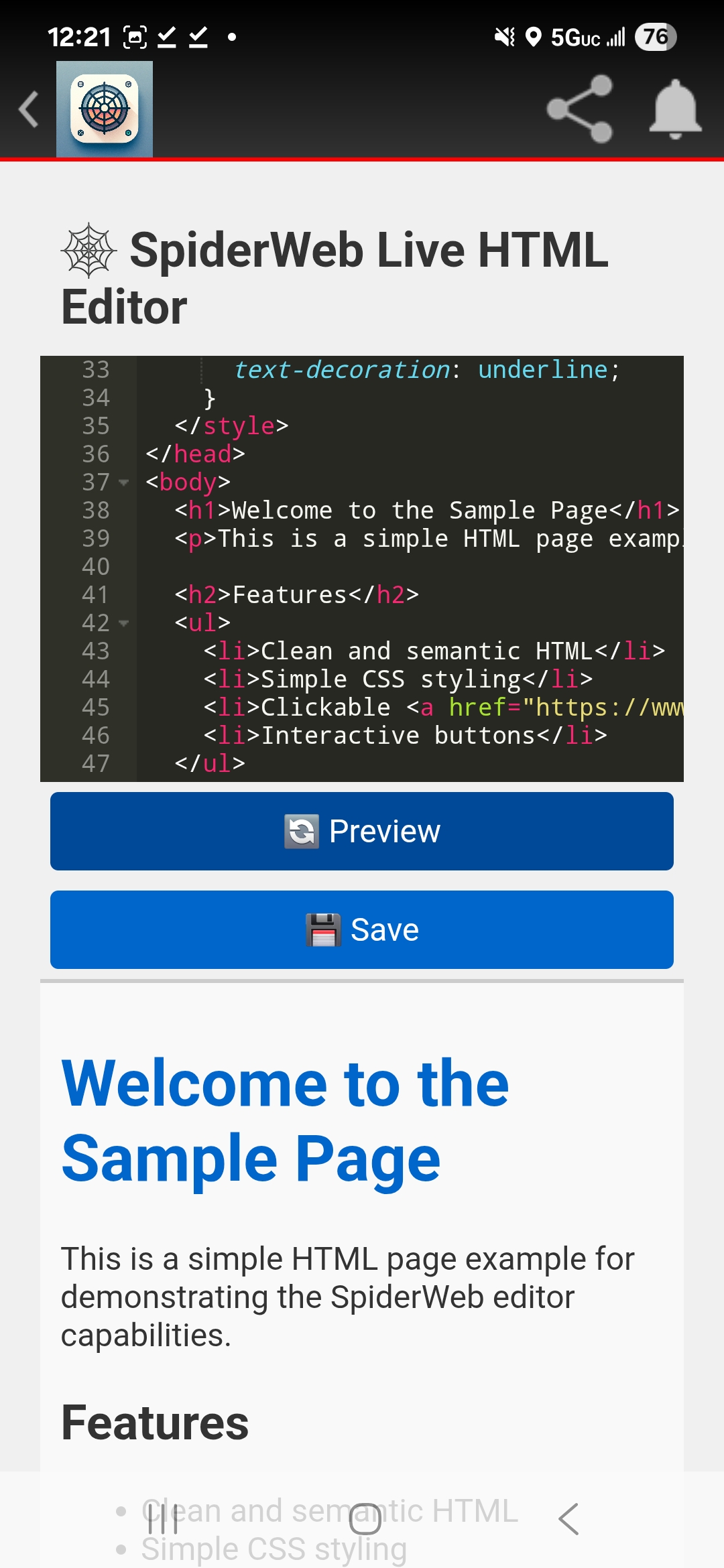Tap the battery indicator in status bar
724x1568 pixels.
(656, 36)
